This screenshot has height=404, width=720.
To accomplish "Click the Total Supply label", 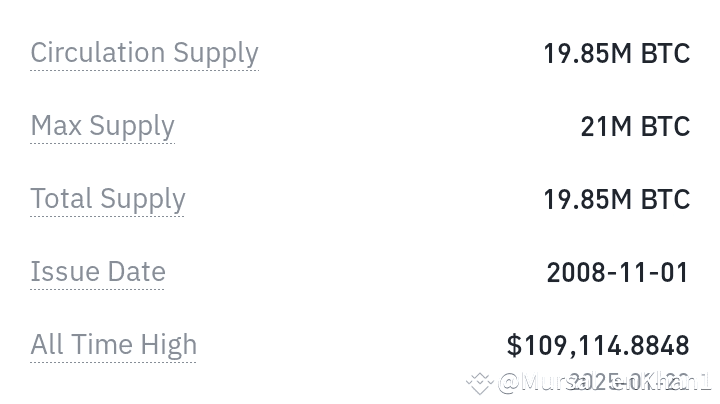I will coord(107,199).
